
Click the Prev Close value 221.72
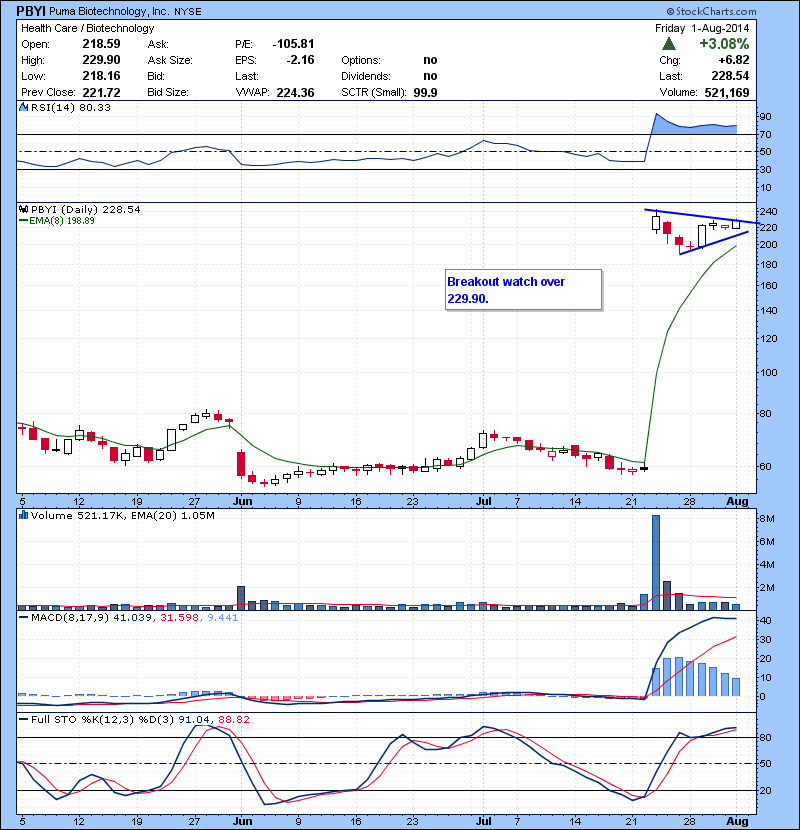click(x=101, y=92)
